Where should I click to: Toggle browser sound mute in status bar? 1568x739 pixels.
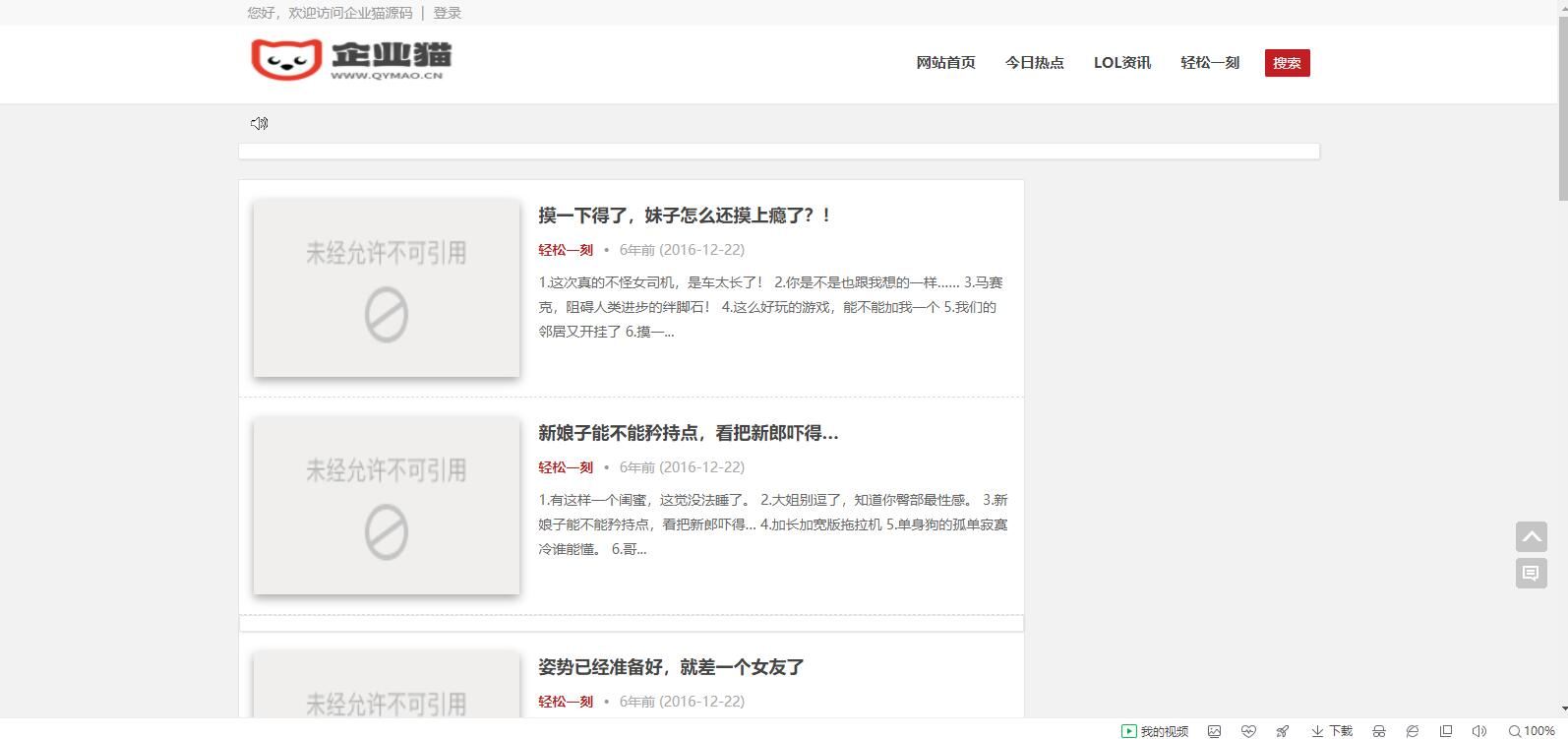pyautogui.click(x=1478, y=731)
